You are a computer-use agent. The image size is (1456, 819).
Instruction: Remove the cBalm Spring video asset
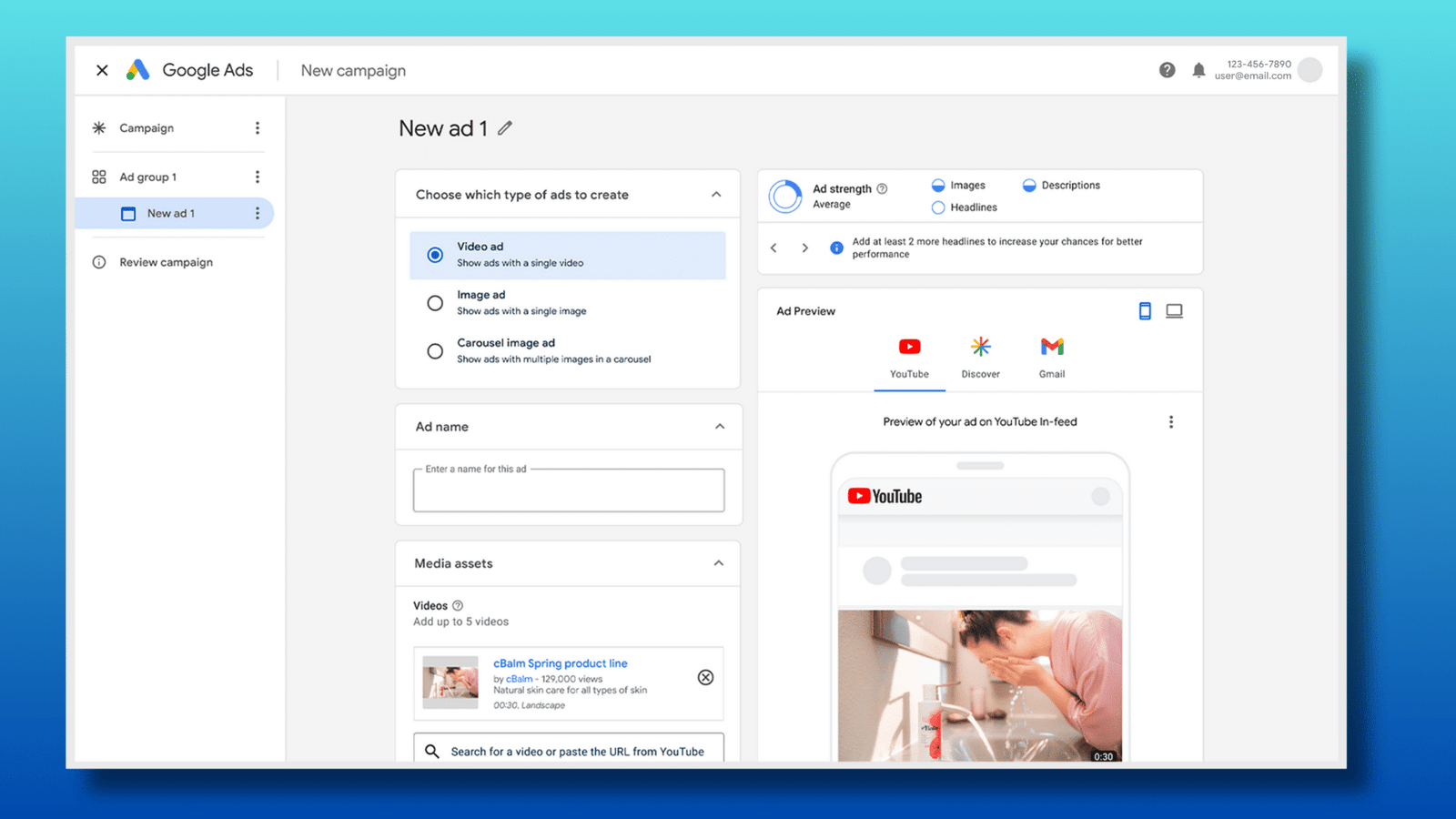(x=705, y=677)
